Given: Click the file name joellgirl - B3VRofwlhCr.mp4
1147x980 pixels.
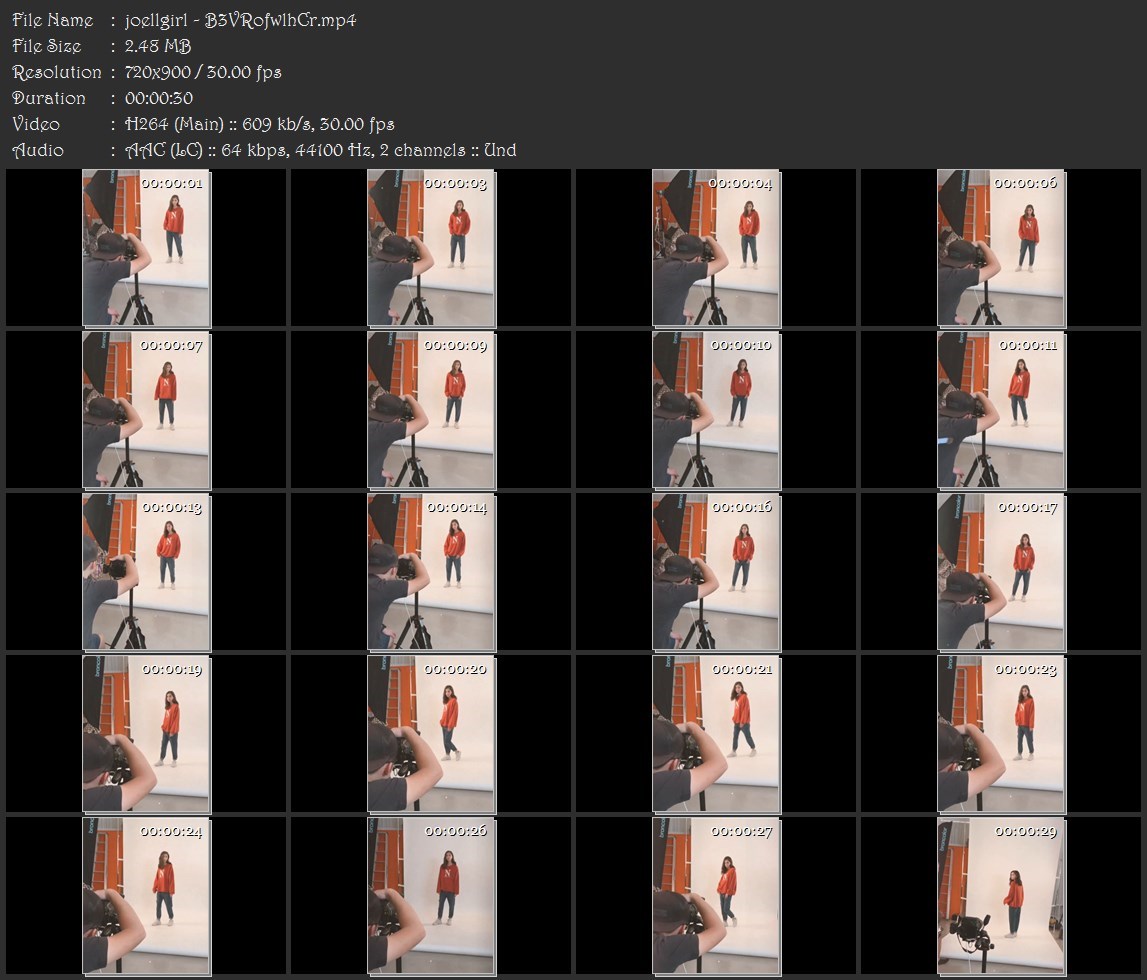Looking at the screenshot, I should click(240, 20).
